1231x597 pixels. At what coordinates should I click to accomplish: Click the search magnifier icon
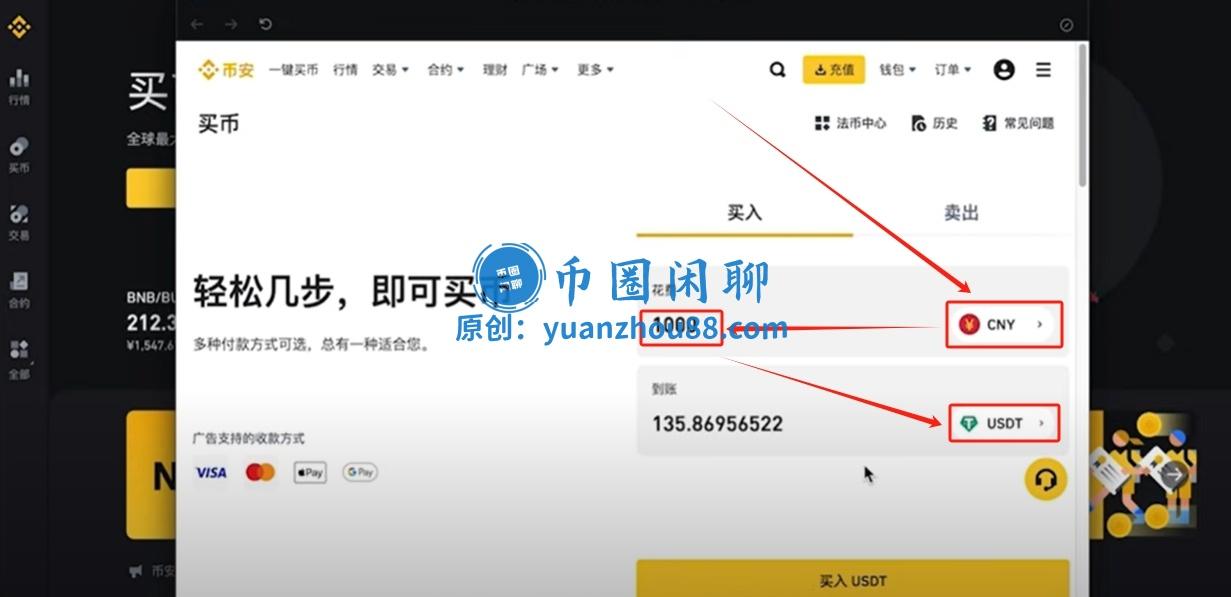click(x=777, y=70)
